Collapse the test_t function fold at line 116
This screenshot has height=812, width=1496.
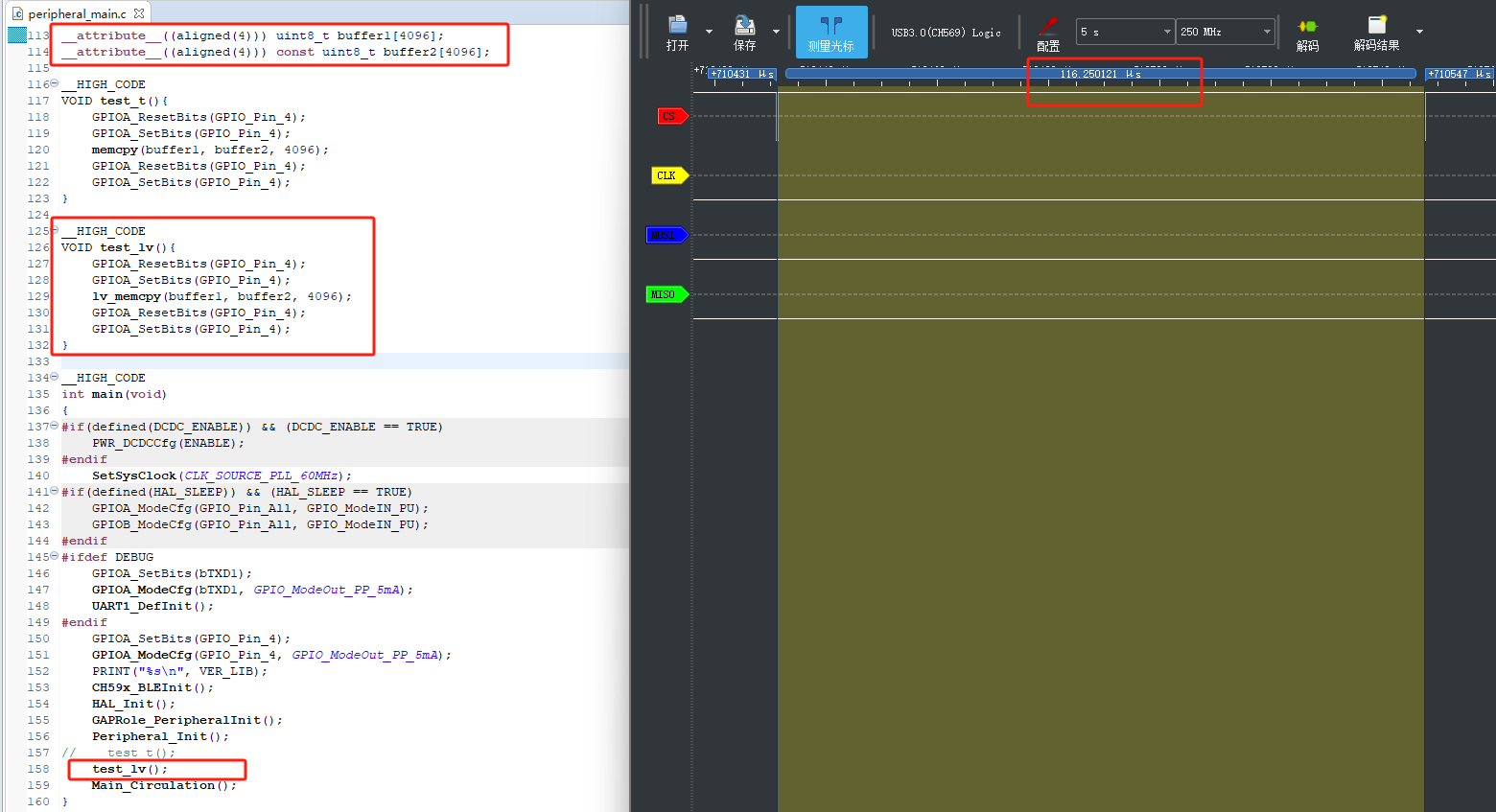55,83
